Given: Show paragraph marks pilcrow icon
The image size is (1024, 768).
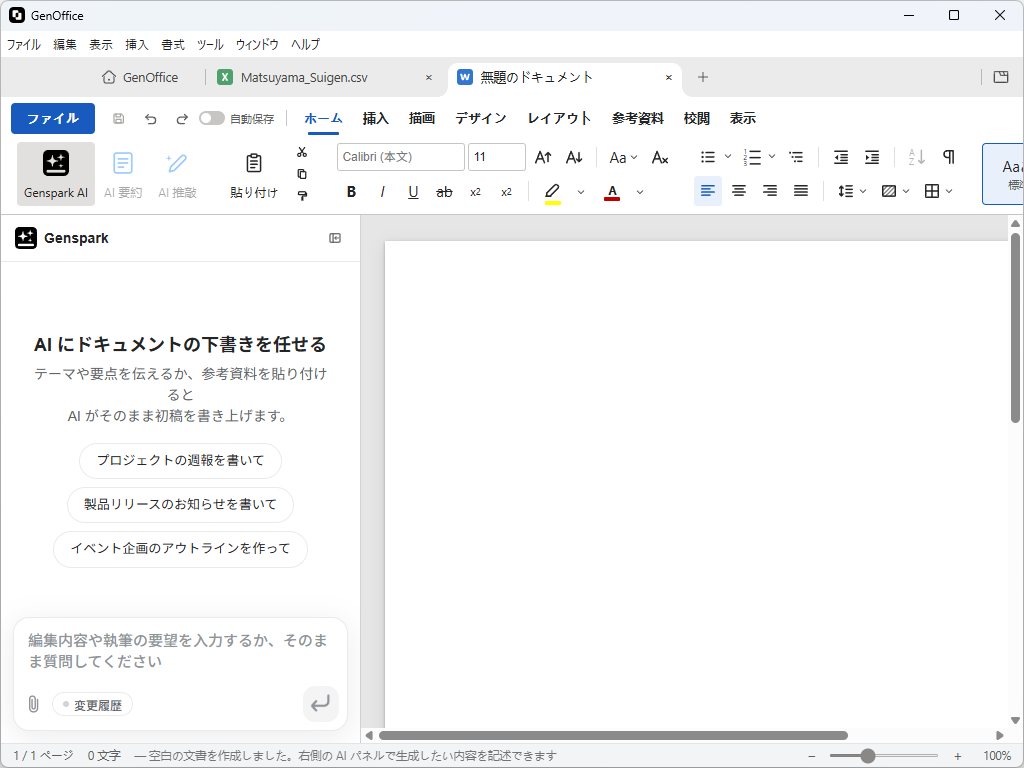Looking at the screenshot, I should pos(949,157).
